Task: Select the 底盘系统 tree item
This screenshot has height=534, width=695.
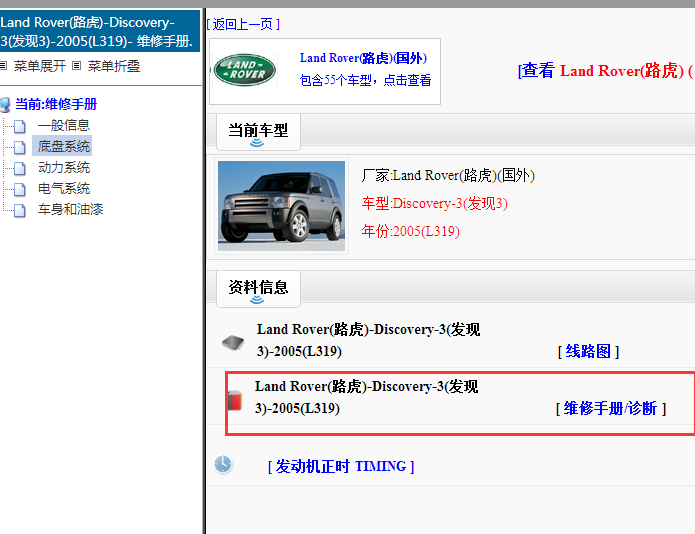Action: tap(64, 146)
